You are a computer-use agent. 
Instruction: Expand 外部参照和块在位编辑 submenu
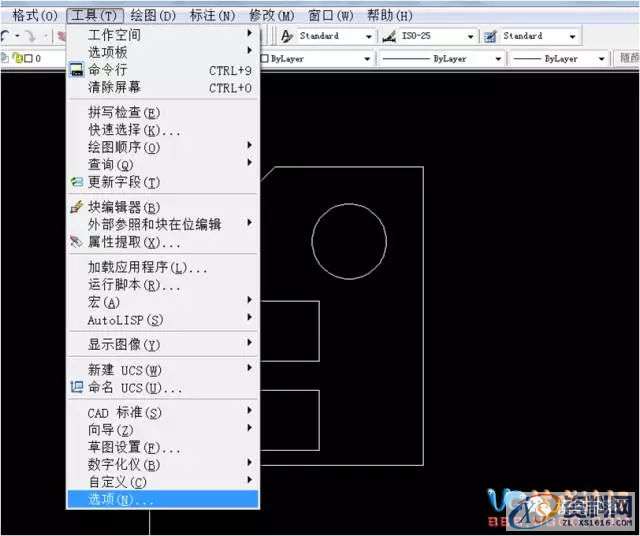(162, 225)
